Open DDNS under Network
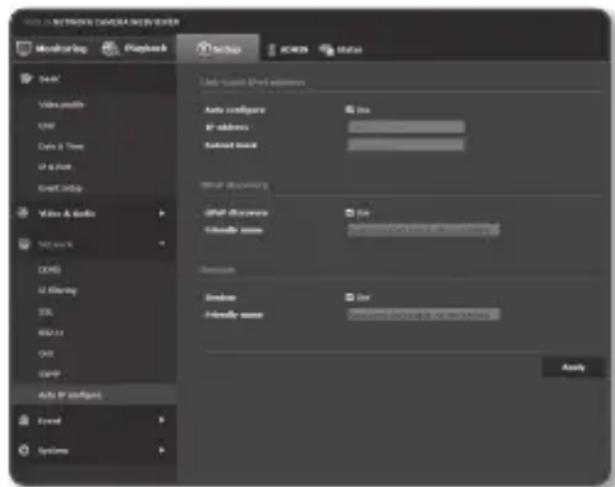This screenshot has width=615, height=487. (49, 270)
